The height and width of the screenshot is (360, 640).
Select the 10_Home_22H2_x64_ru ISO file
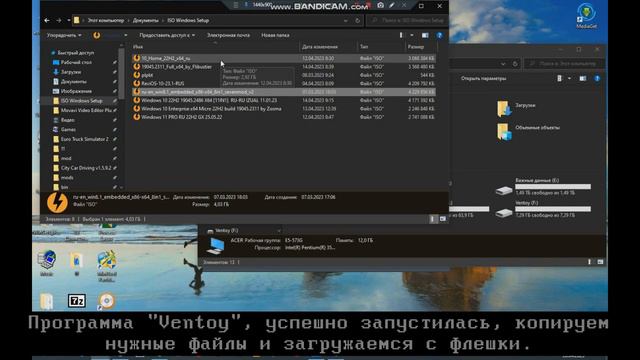coord(284,58)
